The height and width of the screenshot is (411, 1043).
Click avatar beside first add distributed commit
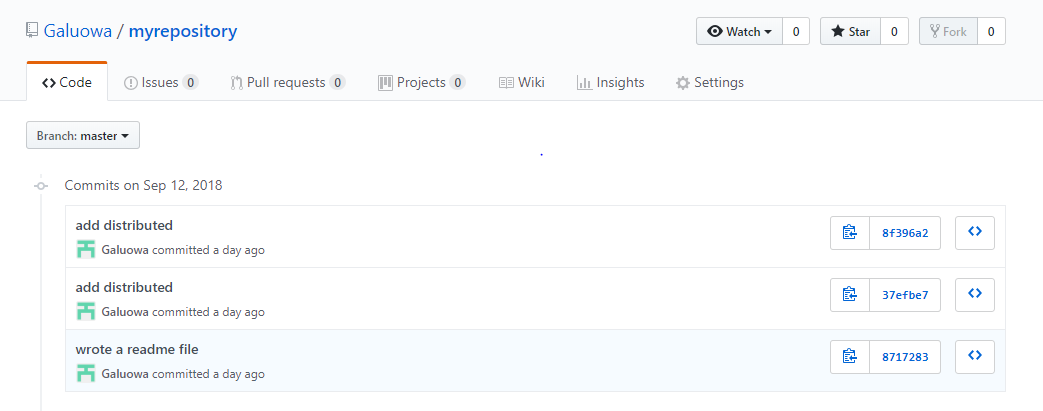86,249
